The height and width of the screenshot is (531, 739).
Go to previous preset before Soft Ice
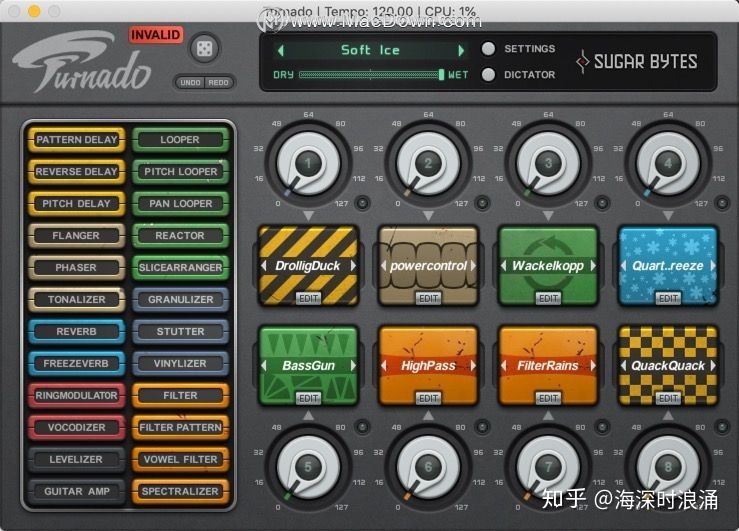point(281,50)
